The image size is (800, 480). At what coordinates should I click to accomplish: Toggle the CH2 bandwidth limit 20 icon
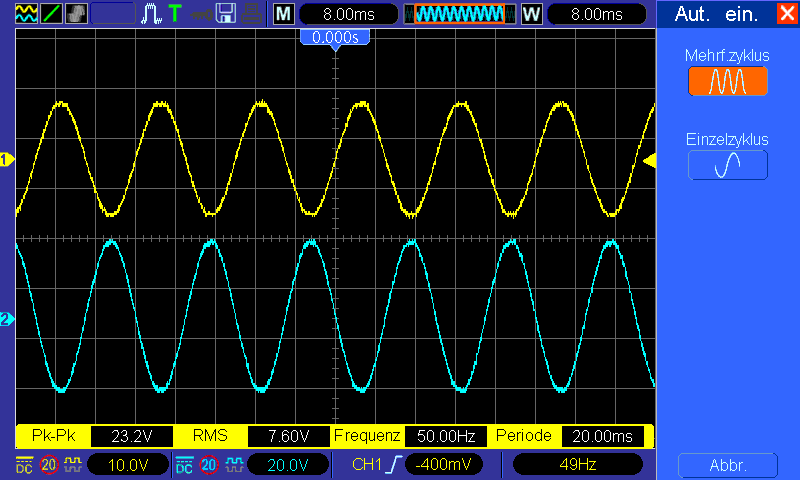point(209,465)
